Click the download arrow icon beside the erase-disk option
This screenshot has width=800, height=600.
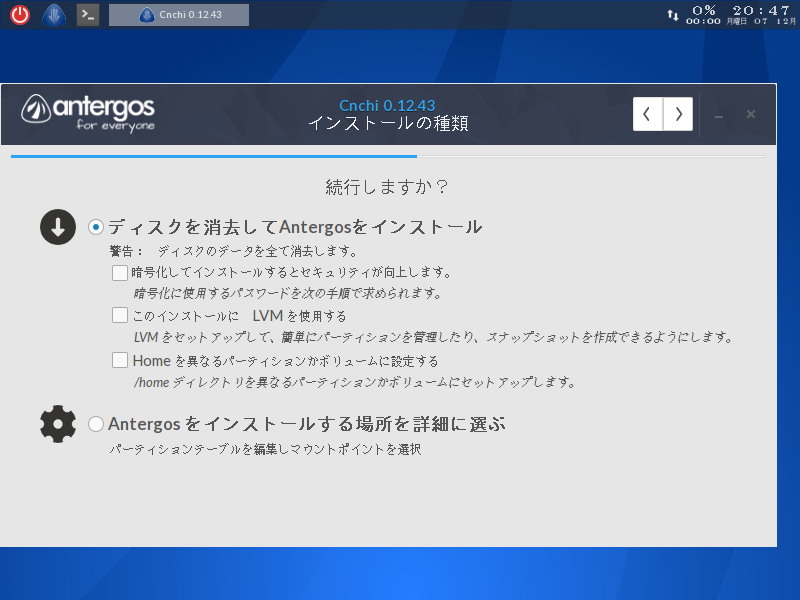(x=57, y=227)
